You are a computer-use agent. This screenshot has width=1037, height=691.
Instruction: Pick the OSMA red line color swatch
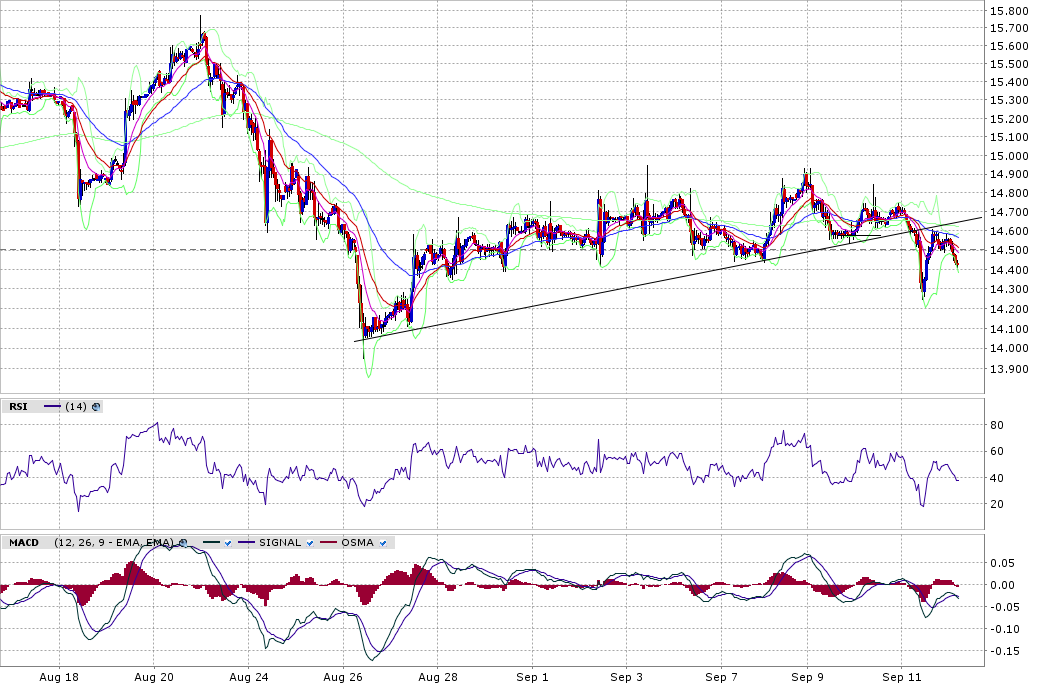pos(329,543)
